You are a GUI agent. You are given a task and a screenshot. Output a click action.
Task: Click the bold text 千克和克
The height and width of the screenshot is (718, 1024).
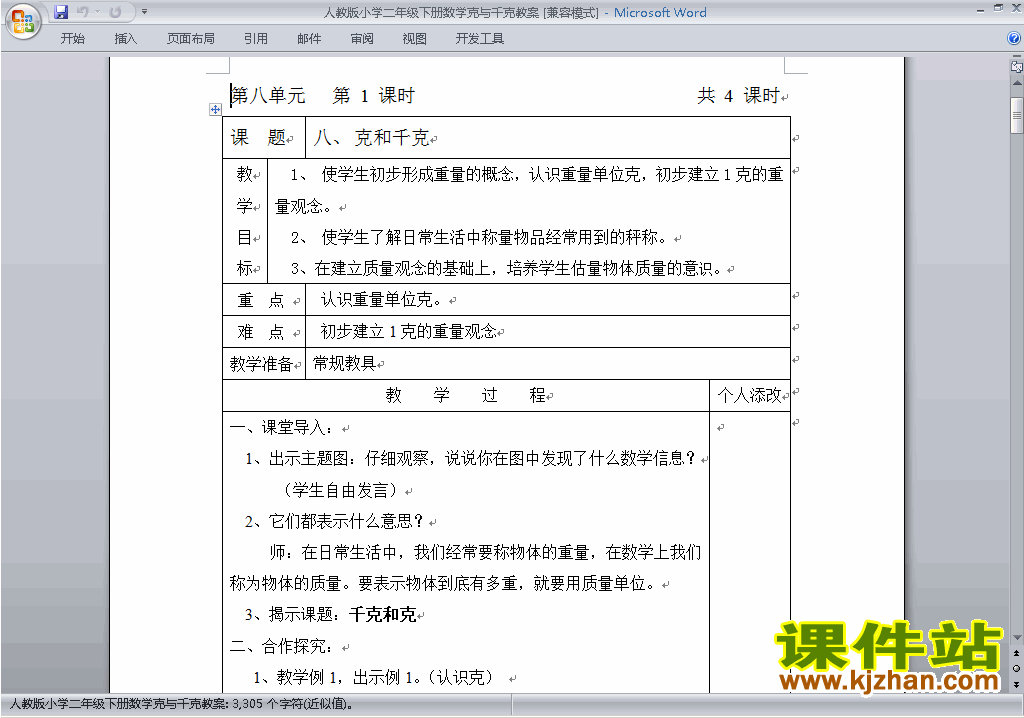383,615
